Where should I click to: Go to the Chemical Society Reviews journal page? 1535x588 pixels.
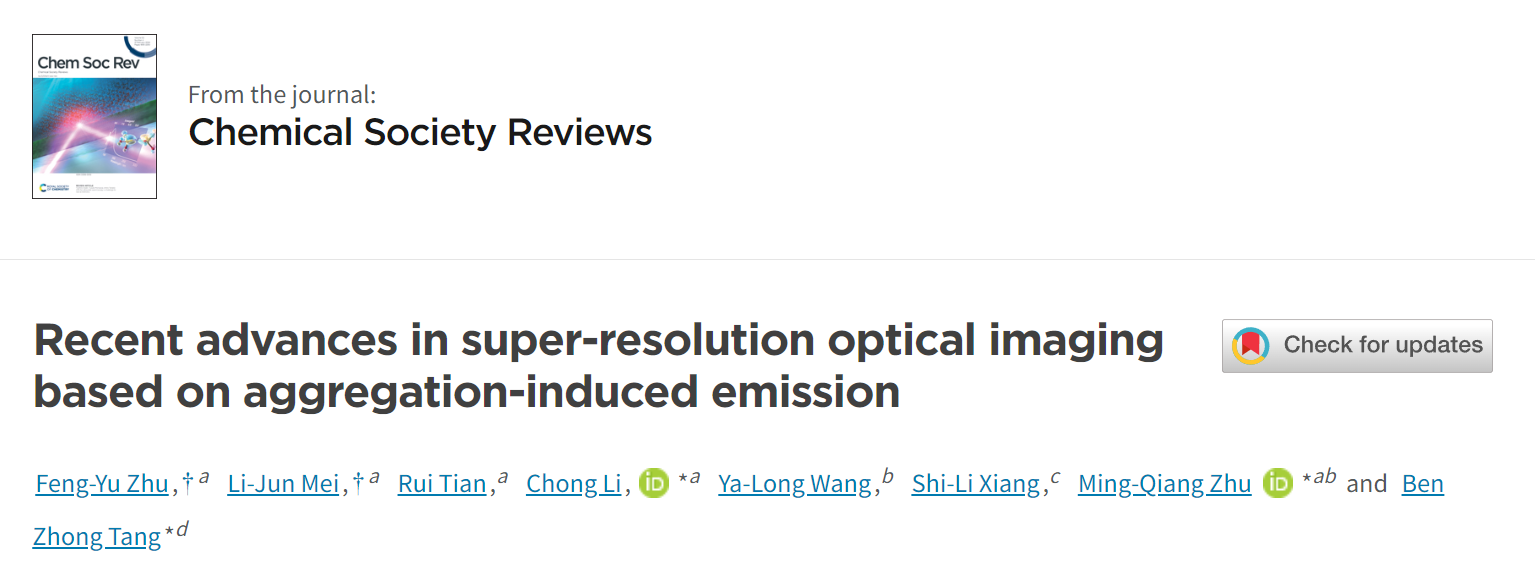pos(420,132)
